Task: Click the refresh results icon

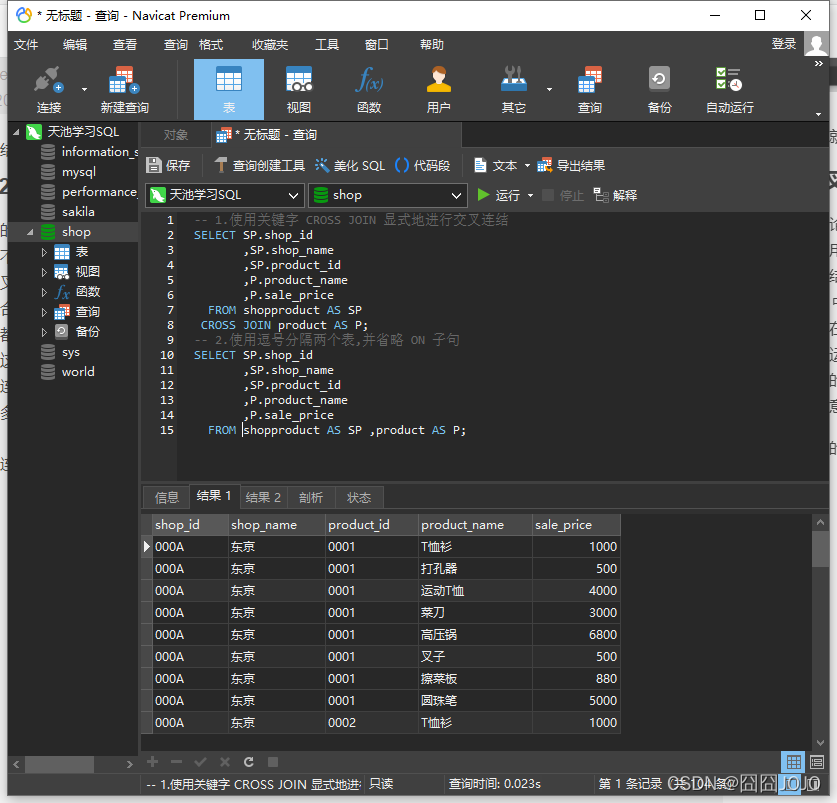Action: [x=249, y=762]
